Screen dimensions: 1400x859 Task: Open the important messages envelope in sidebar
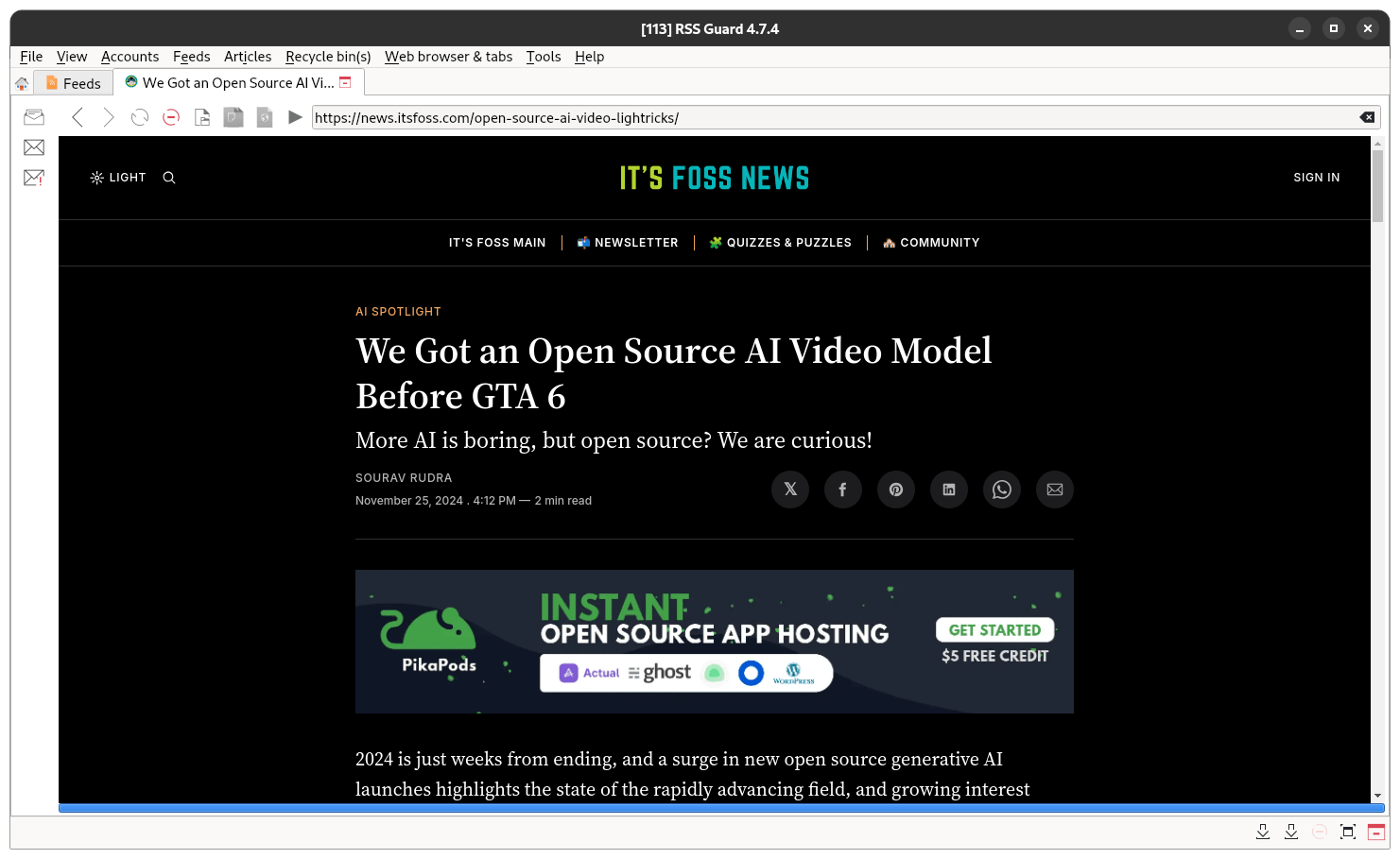33,177
